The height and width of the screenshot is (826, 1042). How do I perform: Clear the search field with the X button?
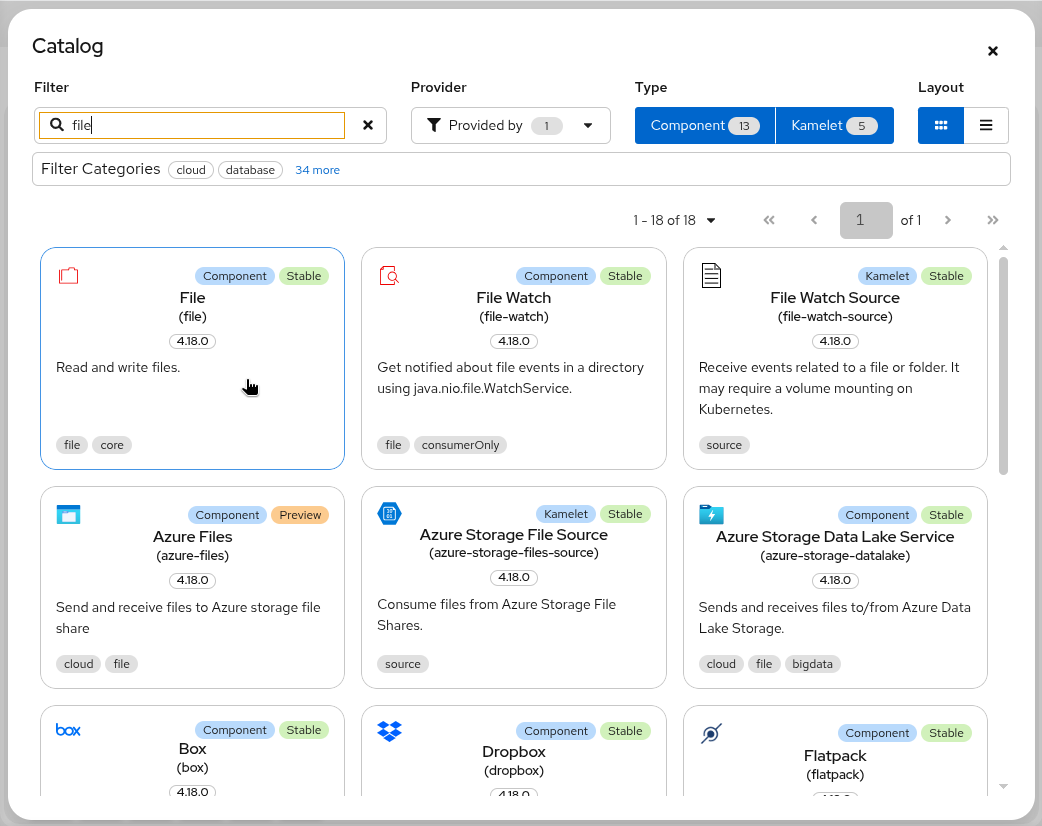[x=367, y=125]
